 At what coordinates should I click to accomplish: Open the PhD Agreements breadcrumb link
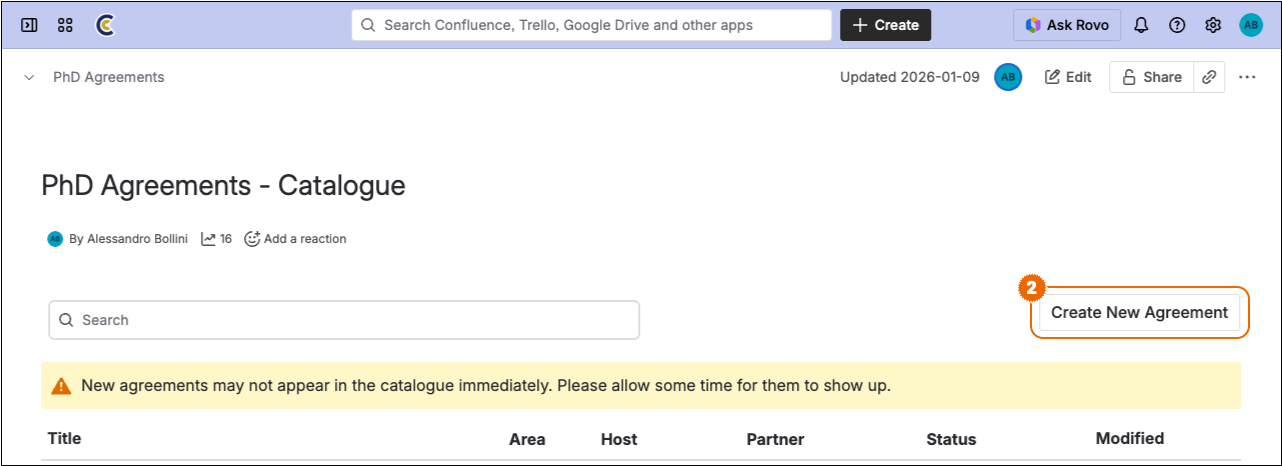coord(109,77)
